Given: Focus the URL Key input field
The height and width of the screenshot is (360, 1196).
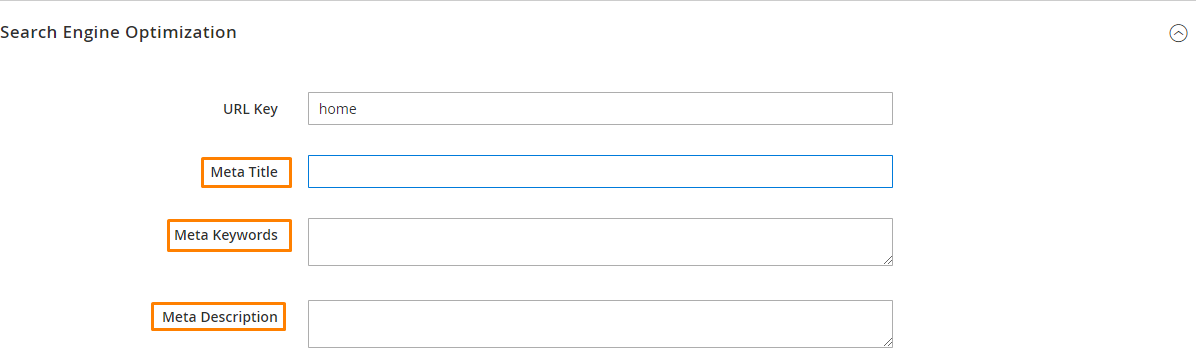Looking at the screenshot, I should pyautogui.click(x=600, y=109).
